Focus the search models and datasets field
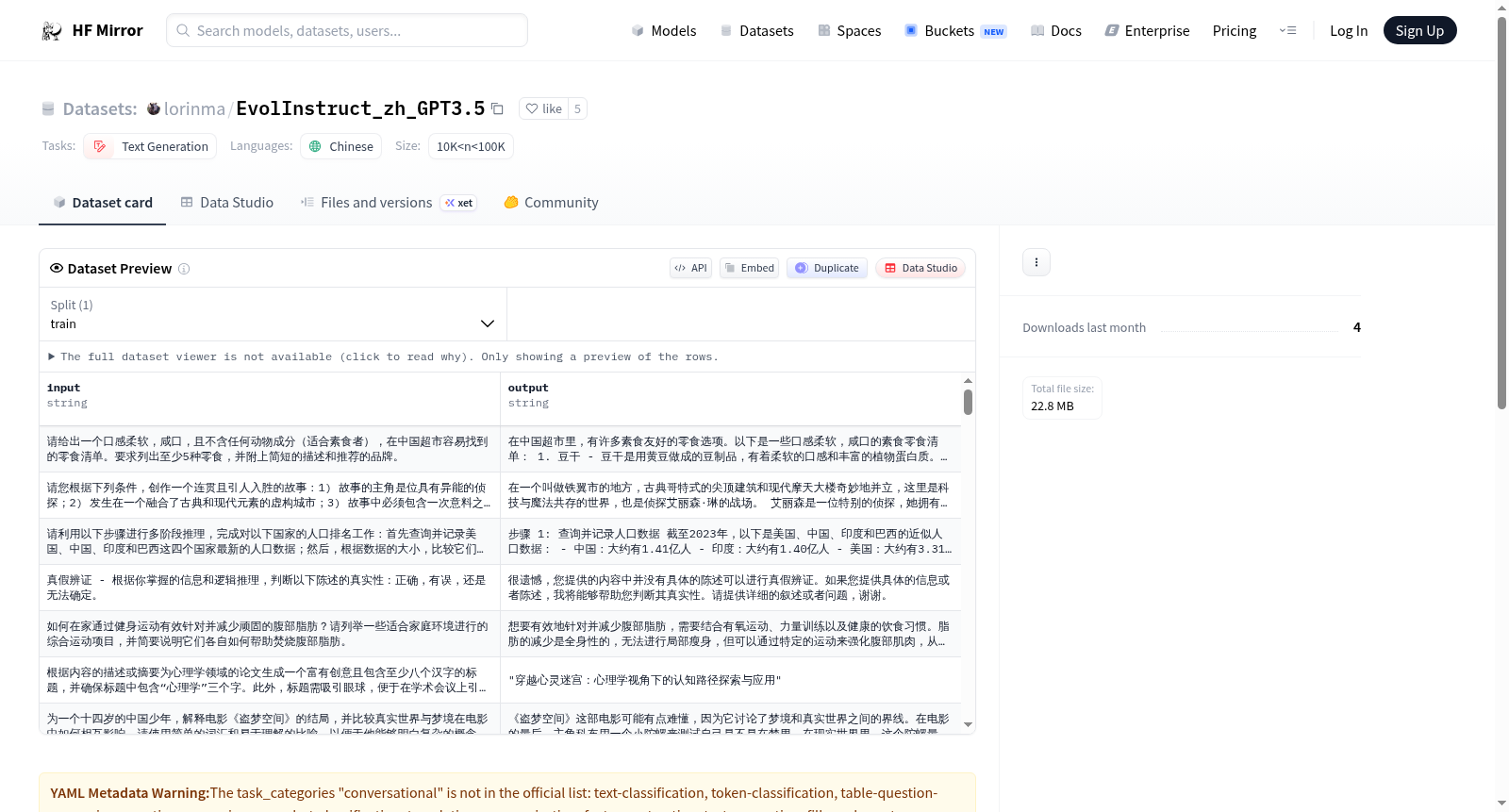The image size is (1509, 812). click(x=347, y=30)
